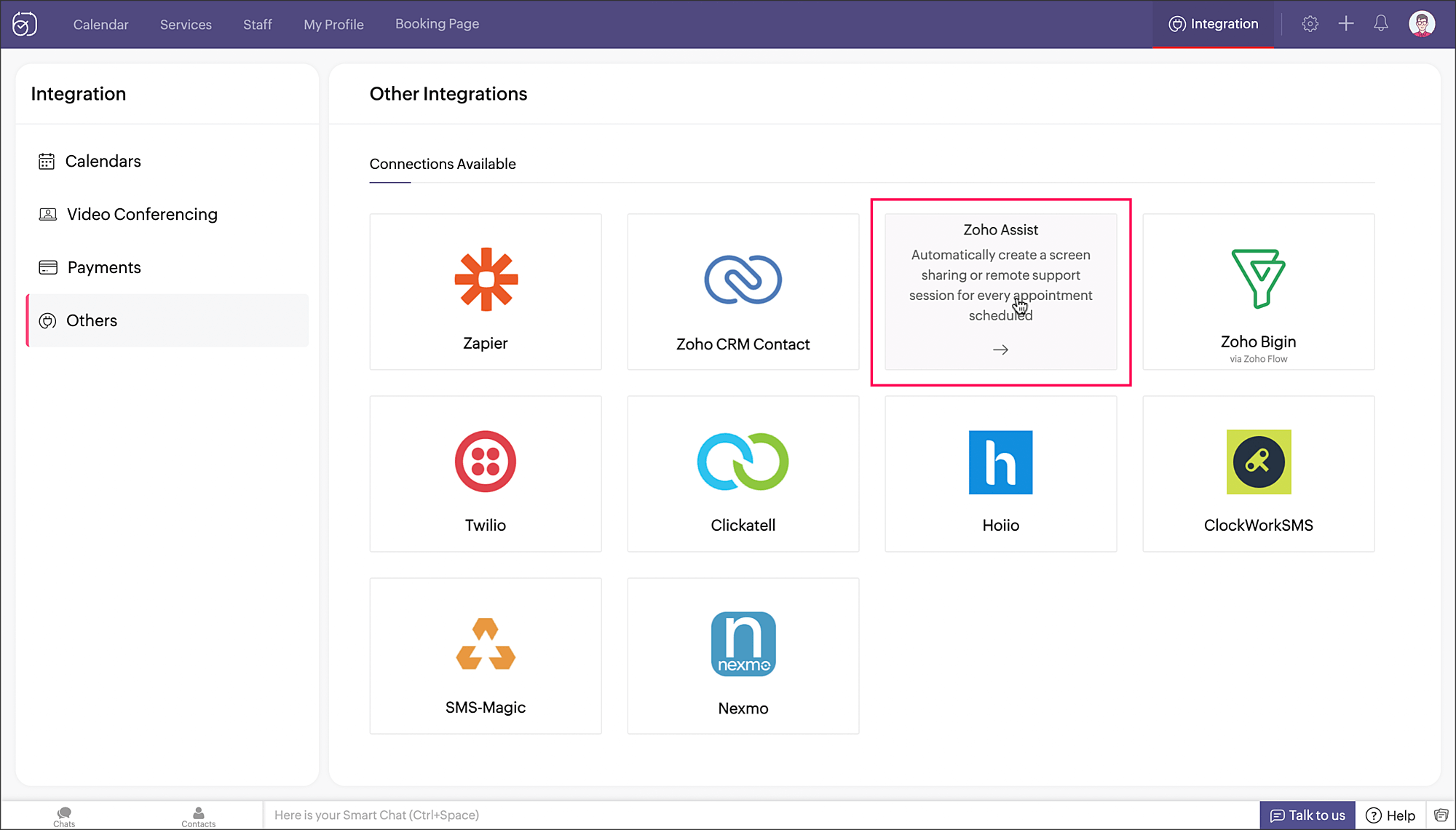Open the Clickatell integration logo
1456x830 pixels.
743,462
